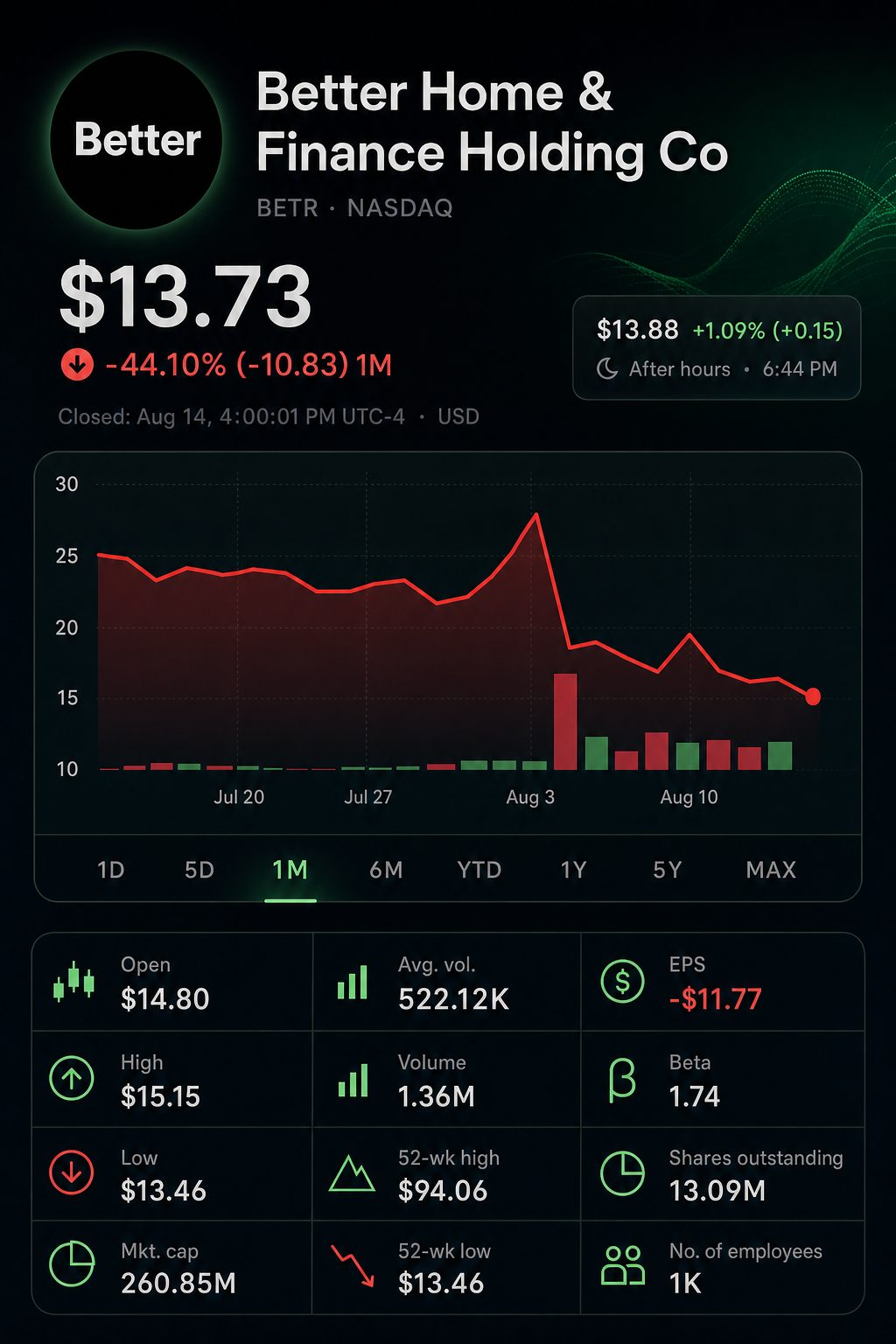
Task: Click the High value $15.15
Action: 161,1096
